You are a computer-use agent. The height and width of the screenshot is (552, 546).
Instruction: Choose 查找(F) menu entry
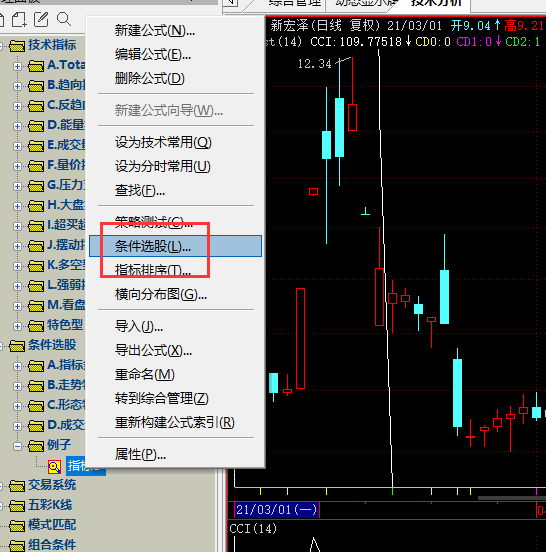click(175, 191)
